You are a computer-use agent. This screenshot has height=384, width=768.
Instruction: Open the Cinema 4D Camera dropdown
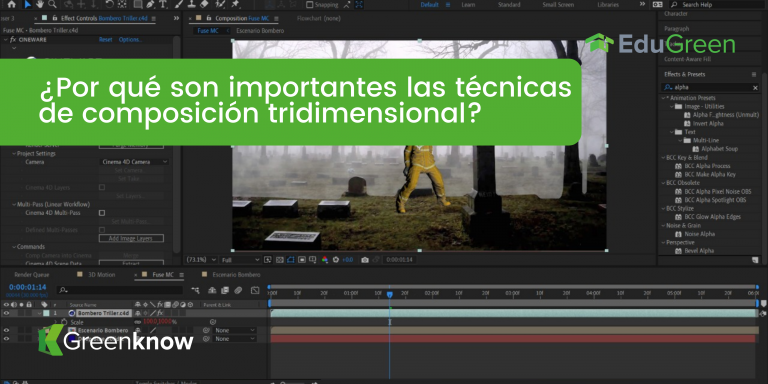point(134,162)
